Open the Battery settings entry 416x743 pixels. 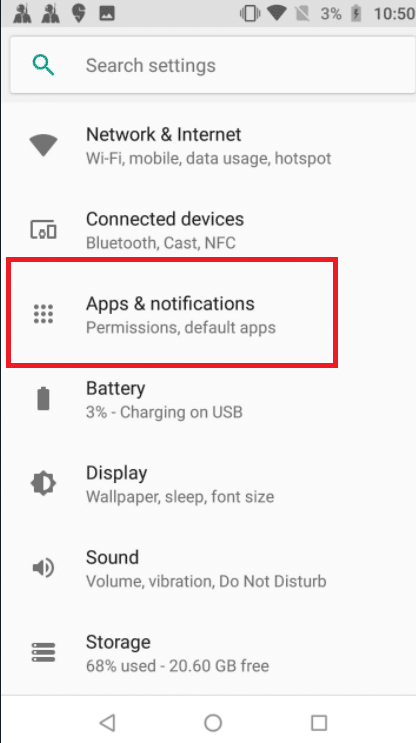(208, 399)
